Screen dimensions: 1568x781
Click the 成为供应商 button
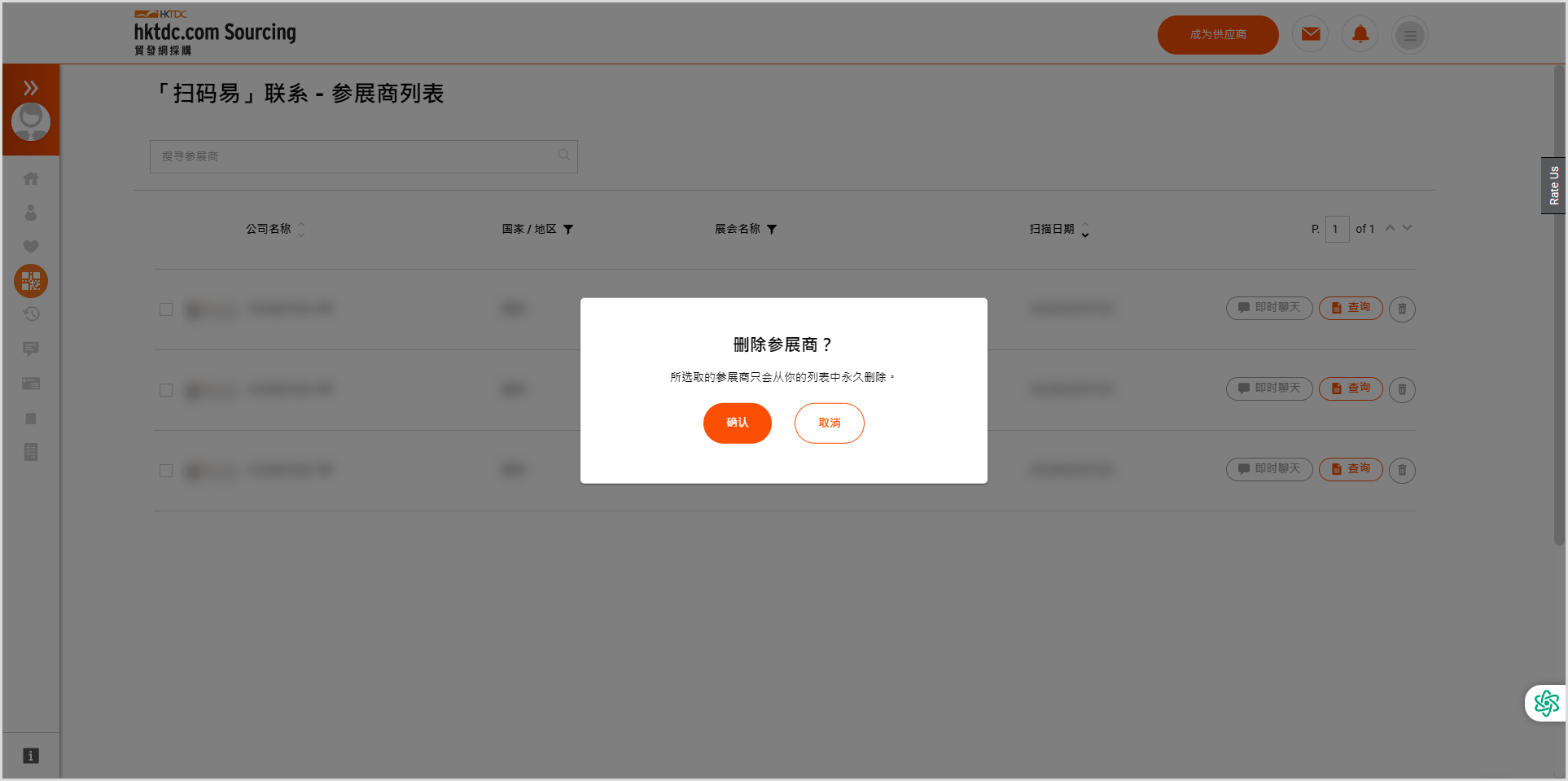tap(1218, 35)
